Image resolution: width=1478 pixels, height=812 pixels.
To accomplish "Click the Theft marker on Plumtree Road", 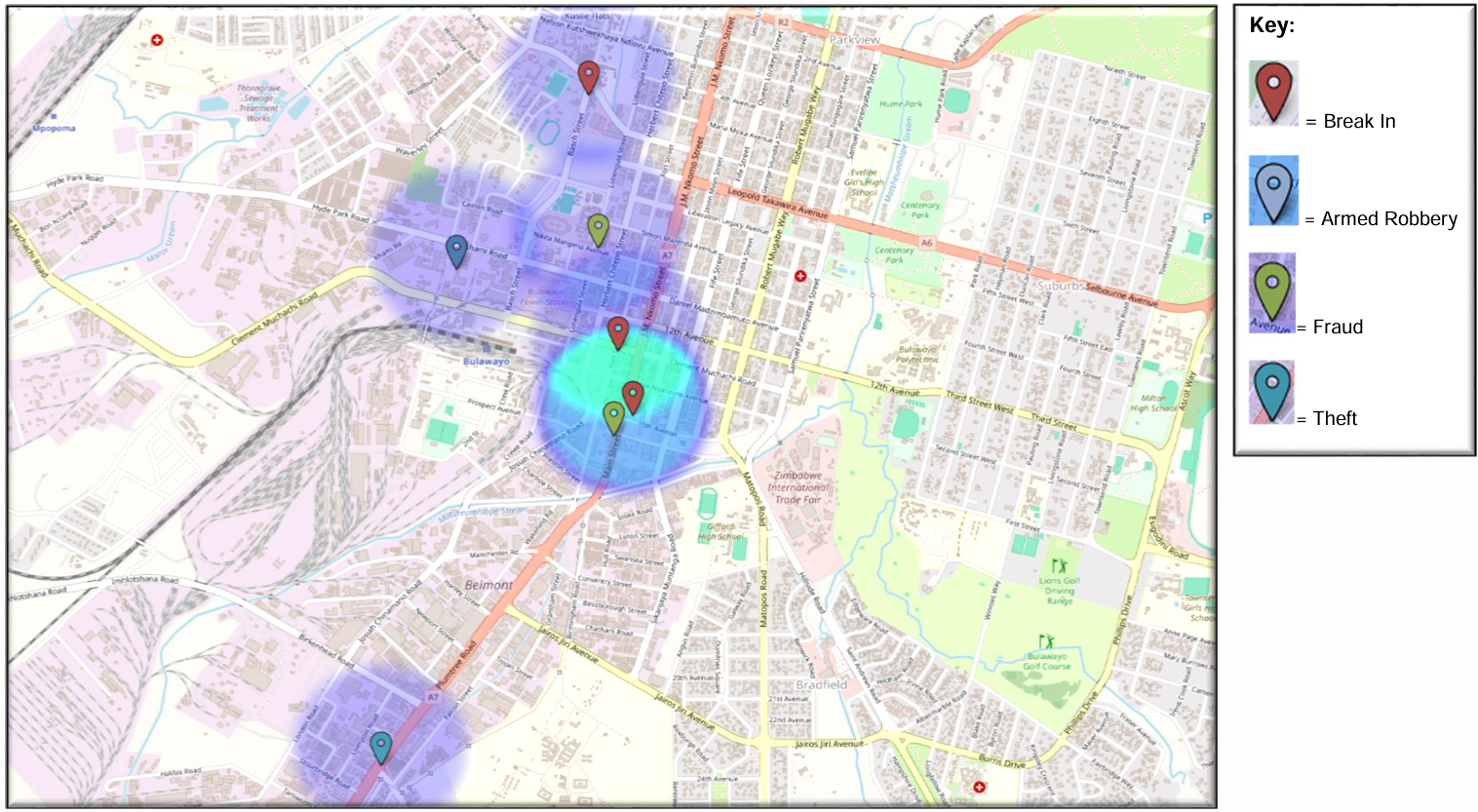I will pos(381,747).
